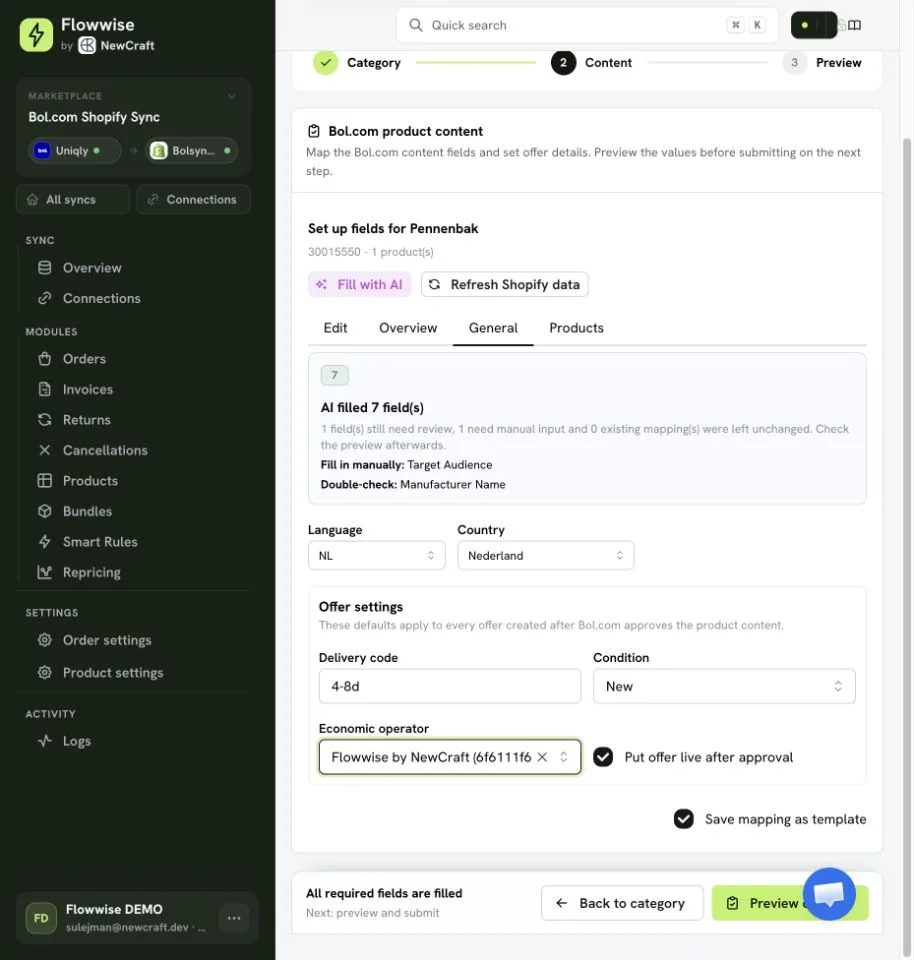The image size is (914, 960).
Task: Open the Repricing module
Action: click(x=91, y=572)
